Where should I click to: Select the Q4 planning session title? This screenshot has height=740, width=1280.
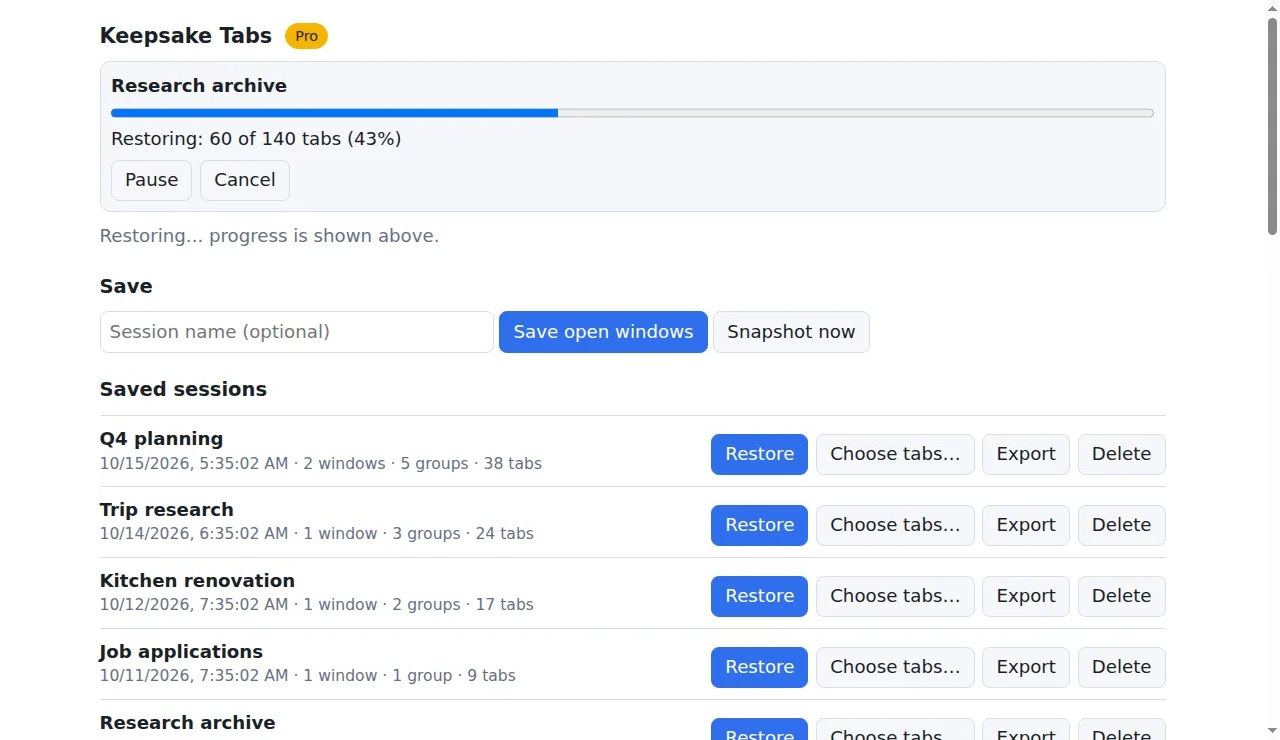coord(161,439)
